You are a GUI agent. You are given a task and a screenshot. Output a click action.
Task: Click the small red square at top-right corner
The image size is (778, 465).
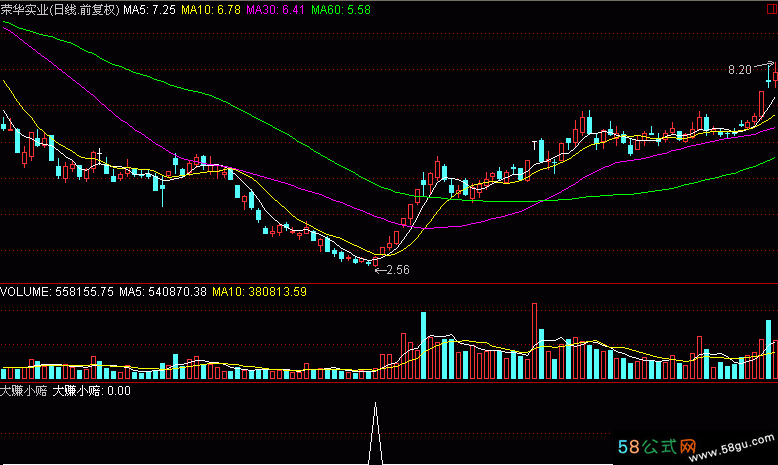point(772,9)
